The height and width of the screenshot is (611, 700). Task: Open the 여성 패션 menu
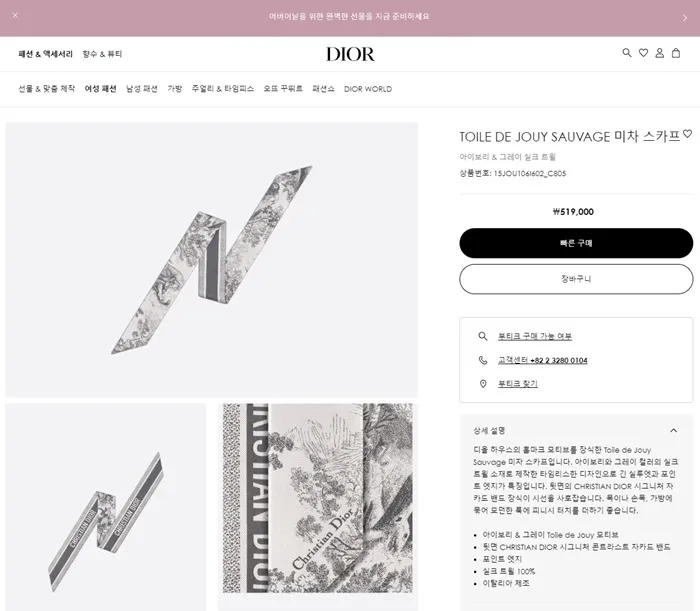click(x=100, y=89)
